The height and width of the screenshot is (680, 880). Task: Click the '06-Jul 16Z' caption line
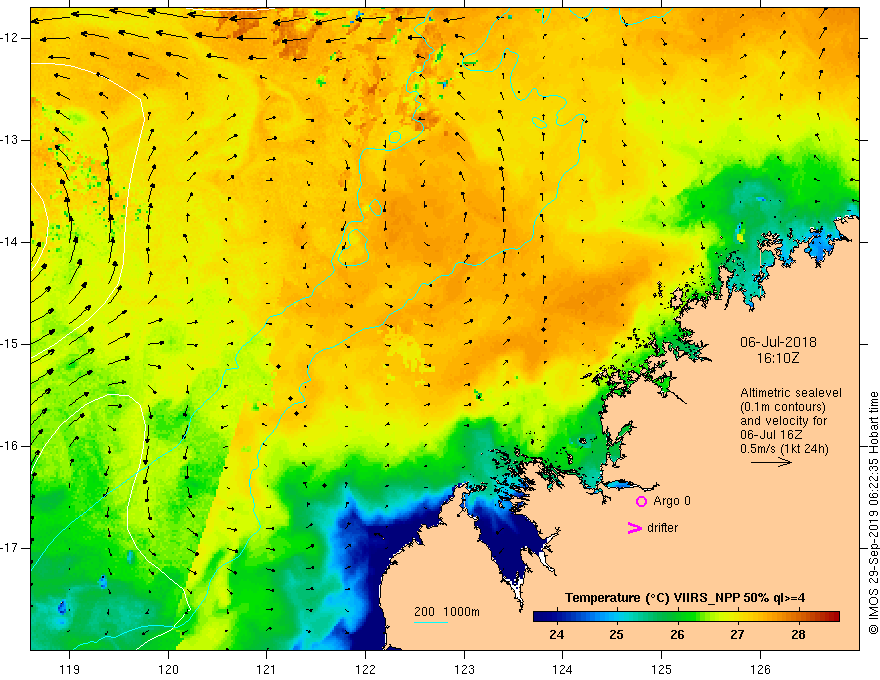click(771, 435)
